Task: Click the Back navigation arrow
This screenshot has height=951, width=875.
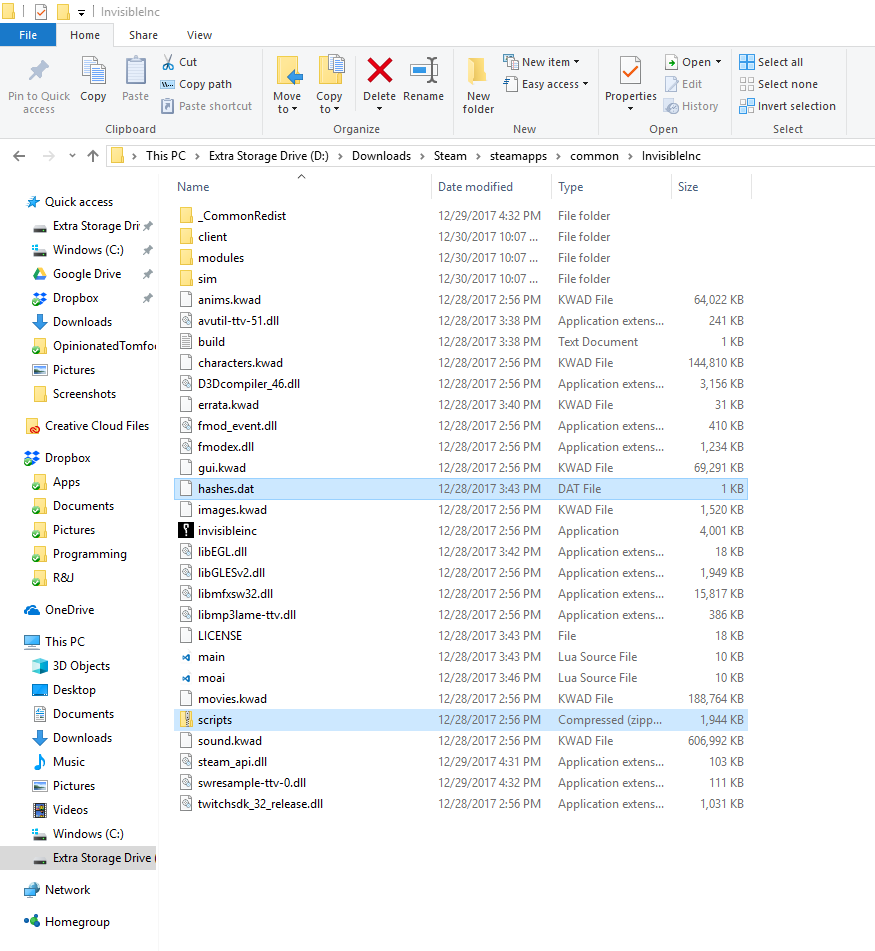Action: tap(19, 156)
